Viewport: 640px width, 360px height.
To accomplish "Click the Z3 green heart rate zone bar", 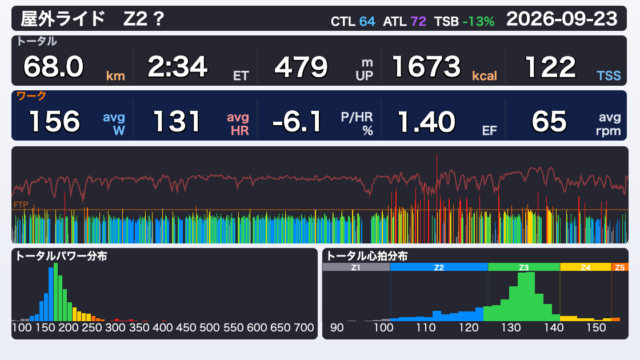I will (x=524, y=267).
